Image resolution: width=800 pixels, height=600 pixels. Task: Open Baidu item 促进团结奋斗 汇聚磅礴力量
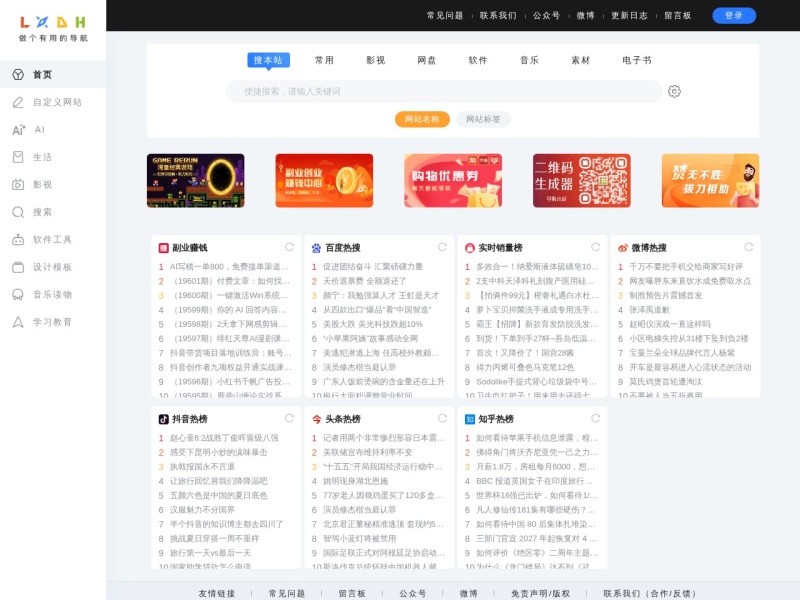coord(373,266)
